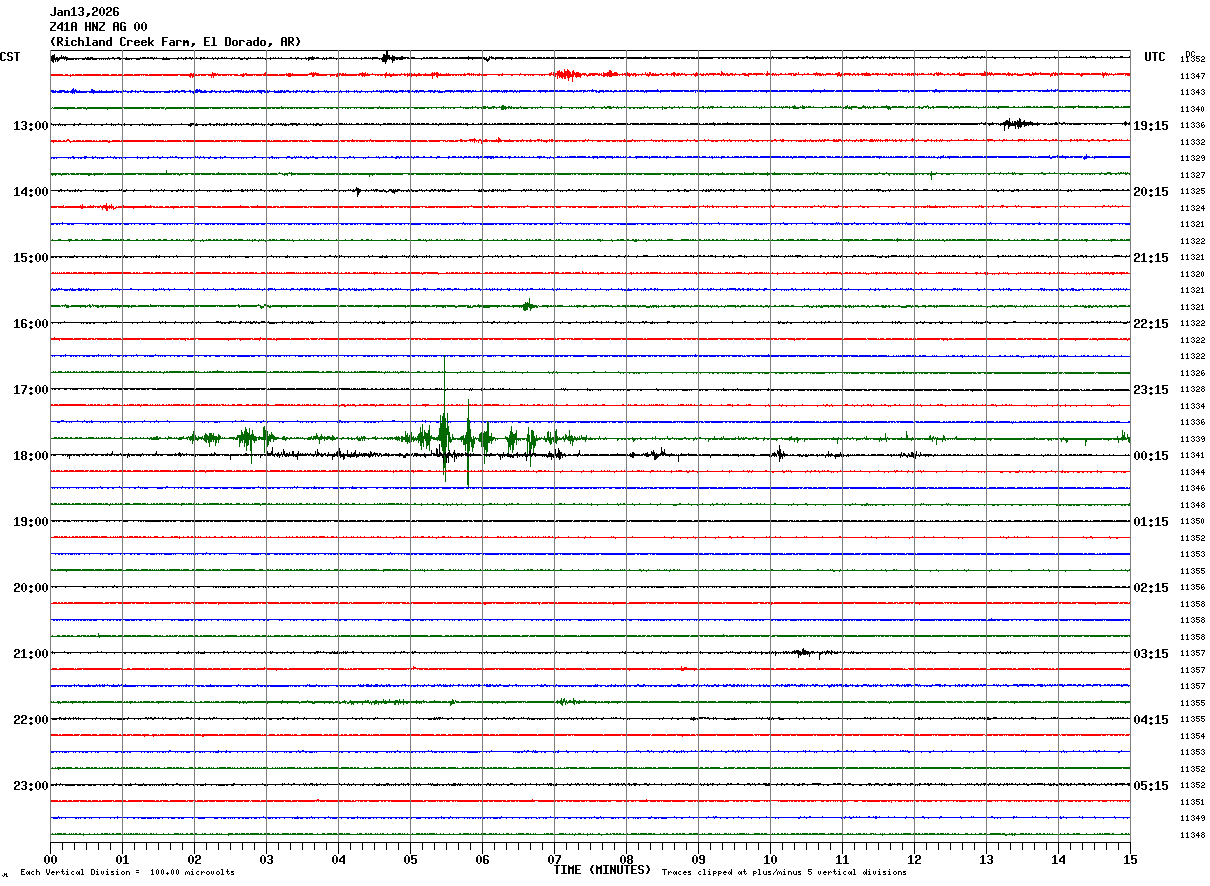Click the 18:00 CST time label
Screen dimensions: 1210x886
[30, 456]
